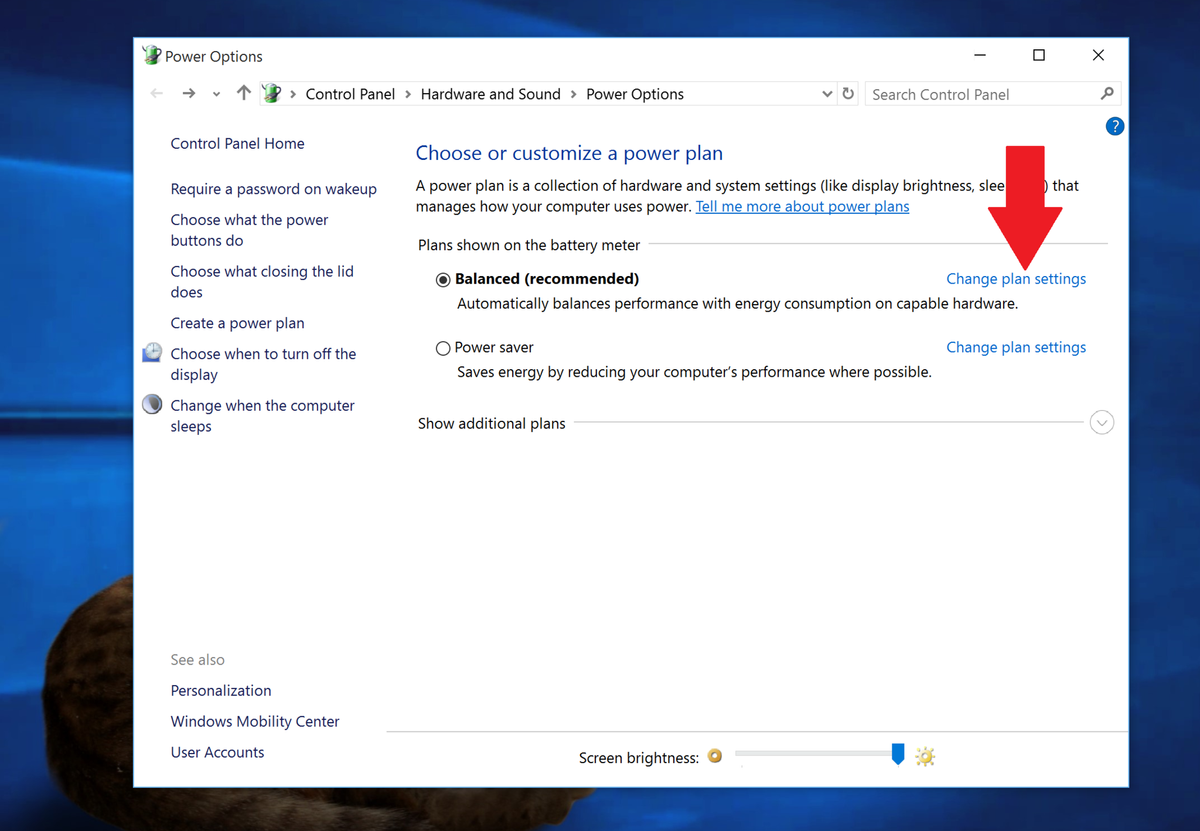1200x831 pixels.
Task: Open the address bar dropdown arrow
Action: pos(827,93)
